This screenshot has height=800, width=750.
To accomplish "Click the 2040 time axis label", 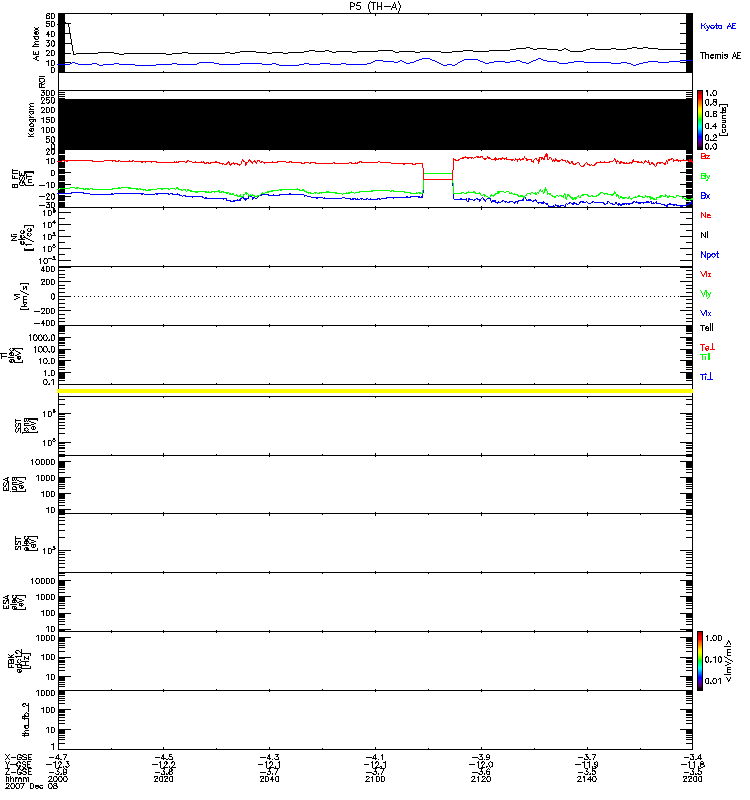I will pyautogui.click(x=269, y=779).
